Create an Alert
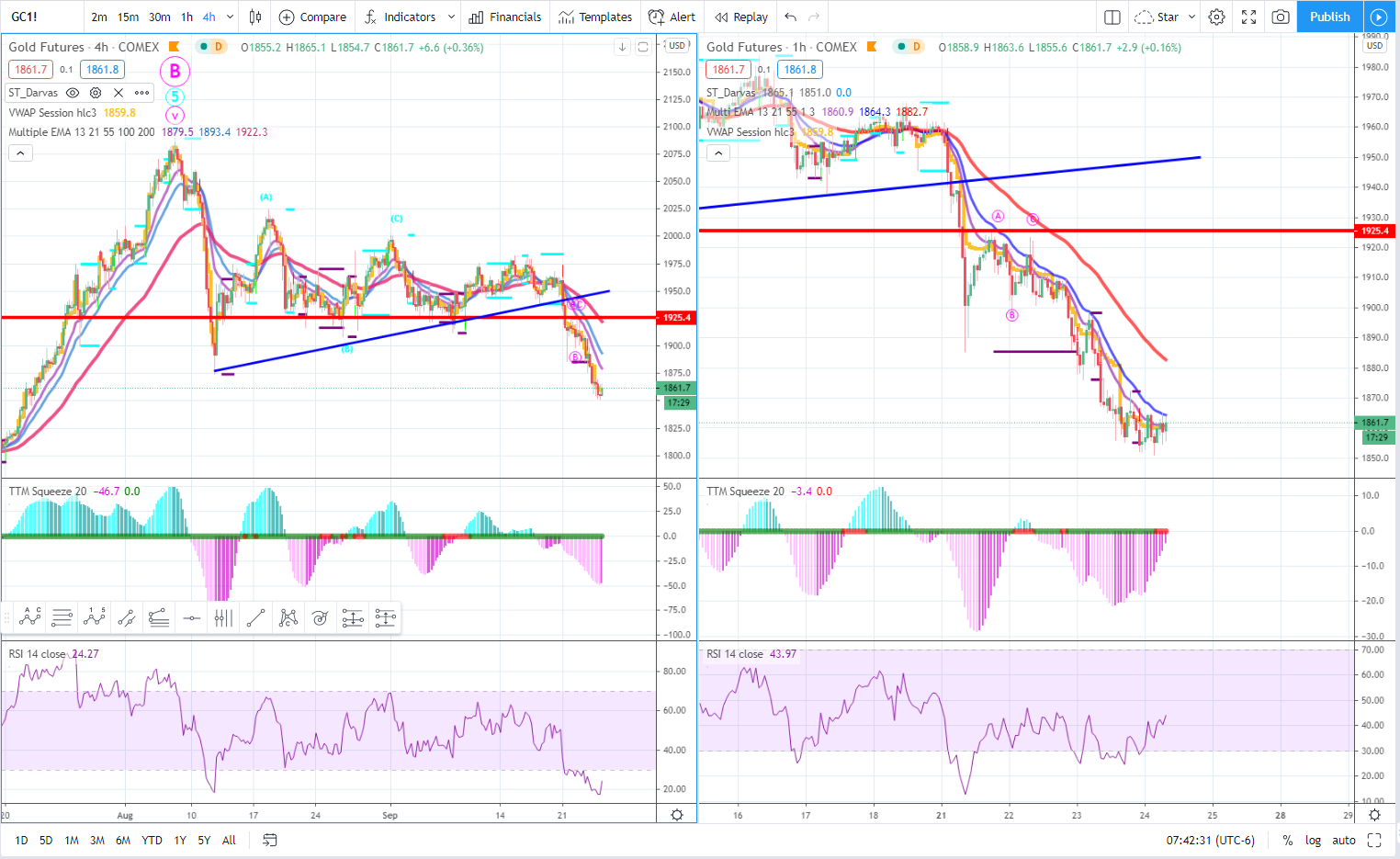 pyautogui.click(x=672, y=17)
